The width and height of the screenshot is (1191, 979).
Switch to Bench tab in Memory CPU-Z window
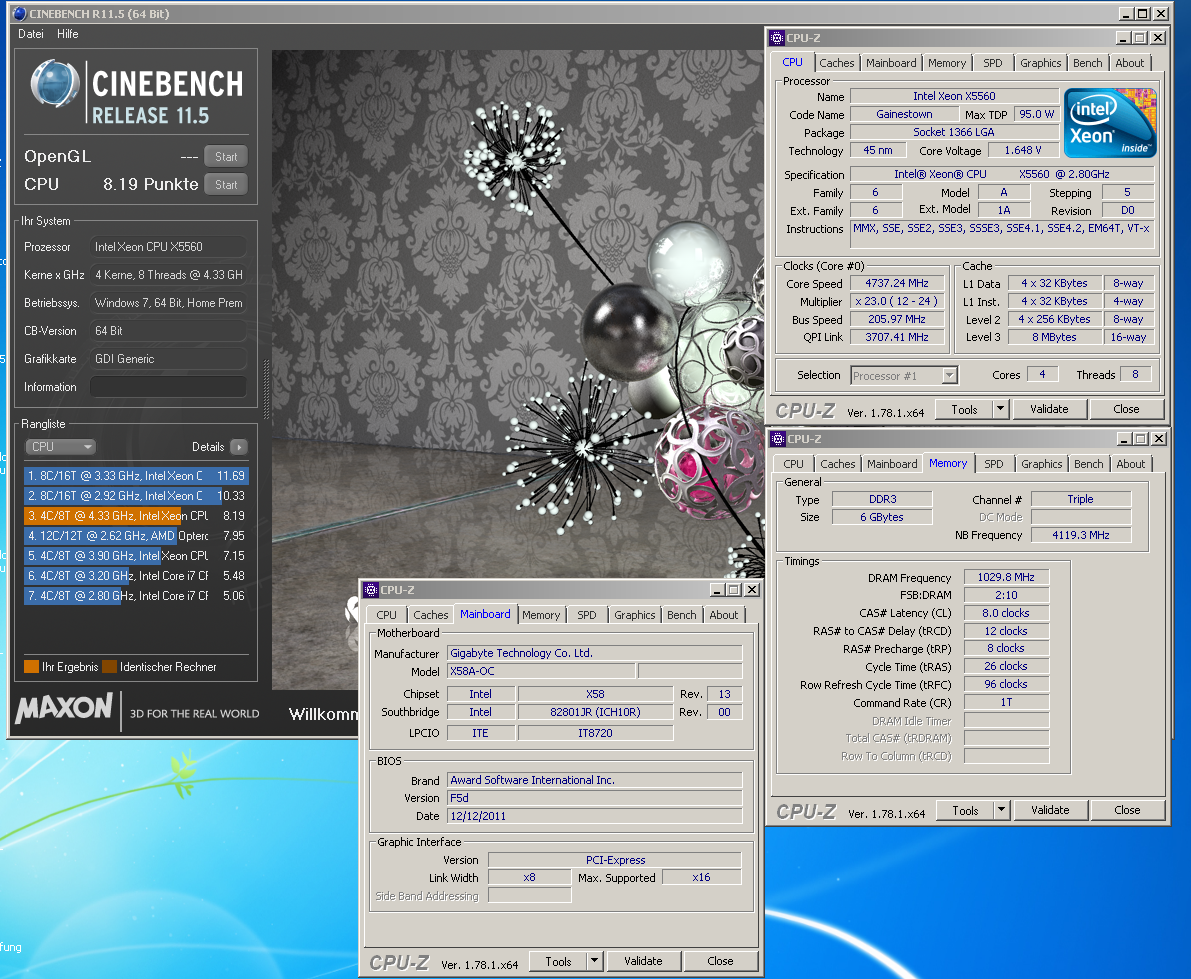[1088, 464]
